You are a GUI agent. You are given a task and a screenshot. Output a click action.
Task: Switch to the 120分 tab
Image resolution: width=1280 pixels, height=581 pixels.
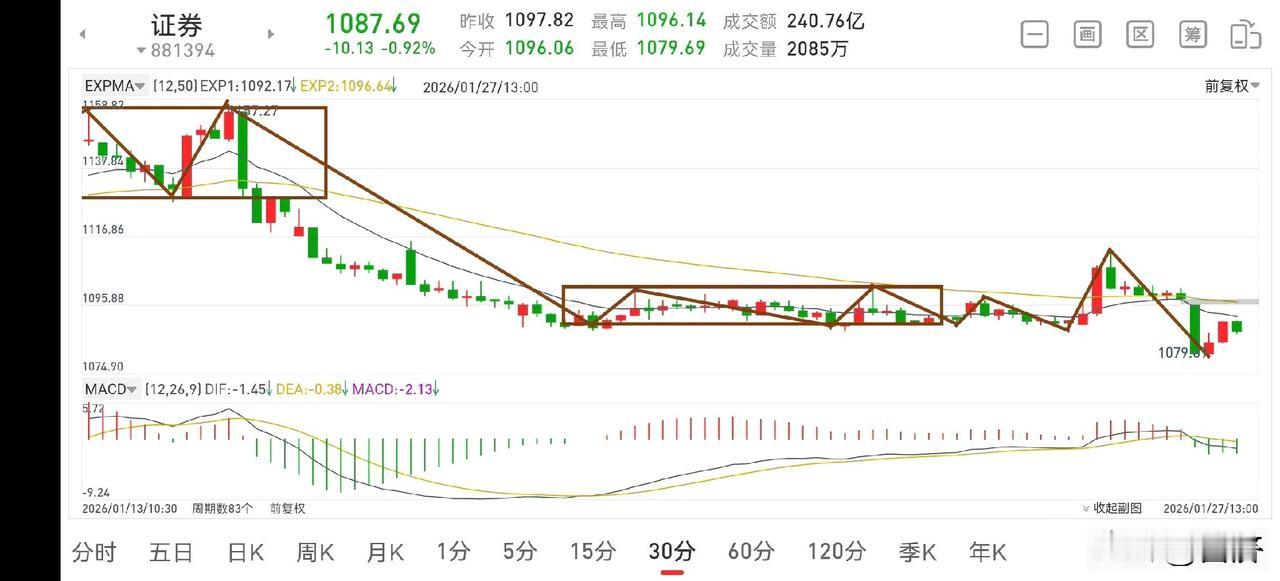pyautogui.click(x=837, y=551)
